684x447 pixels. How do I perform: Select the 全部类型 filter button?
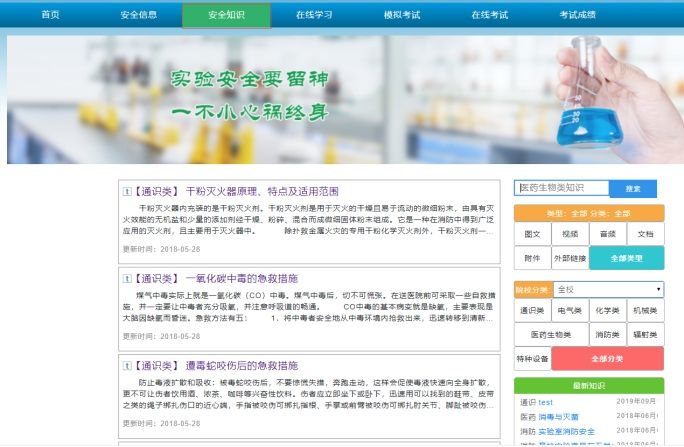[626, 258]
